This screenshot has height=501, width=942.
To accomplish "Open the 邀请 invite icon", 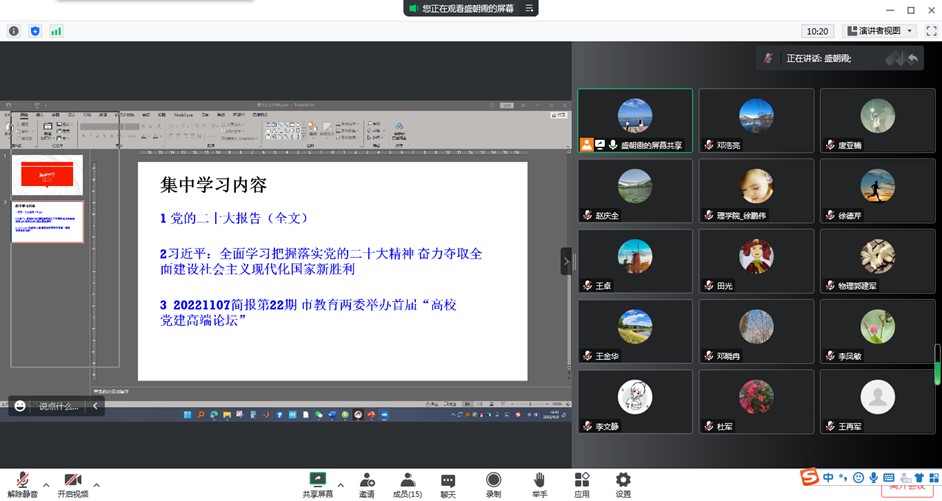I will coord(367,484).
